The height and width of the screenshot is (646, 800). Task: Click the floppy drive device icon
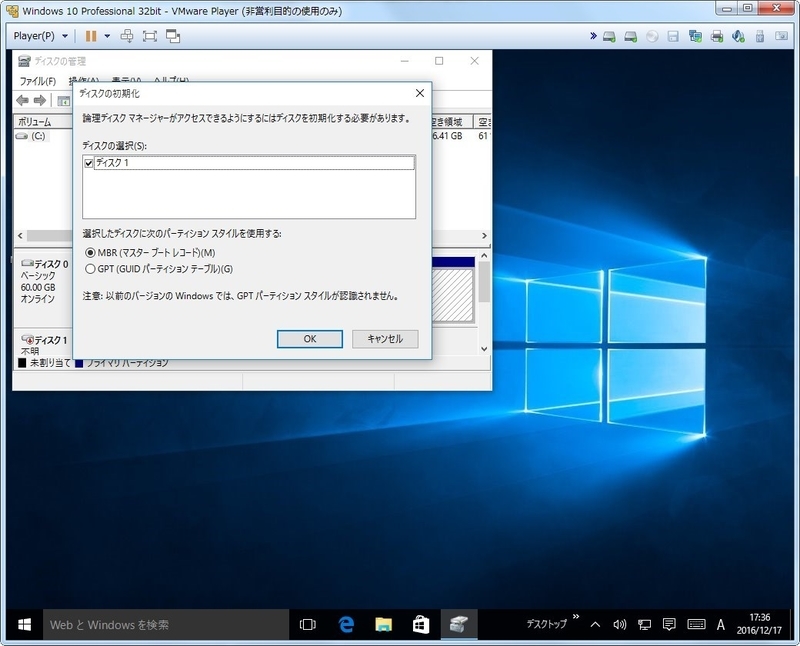pos(673,37)
